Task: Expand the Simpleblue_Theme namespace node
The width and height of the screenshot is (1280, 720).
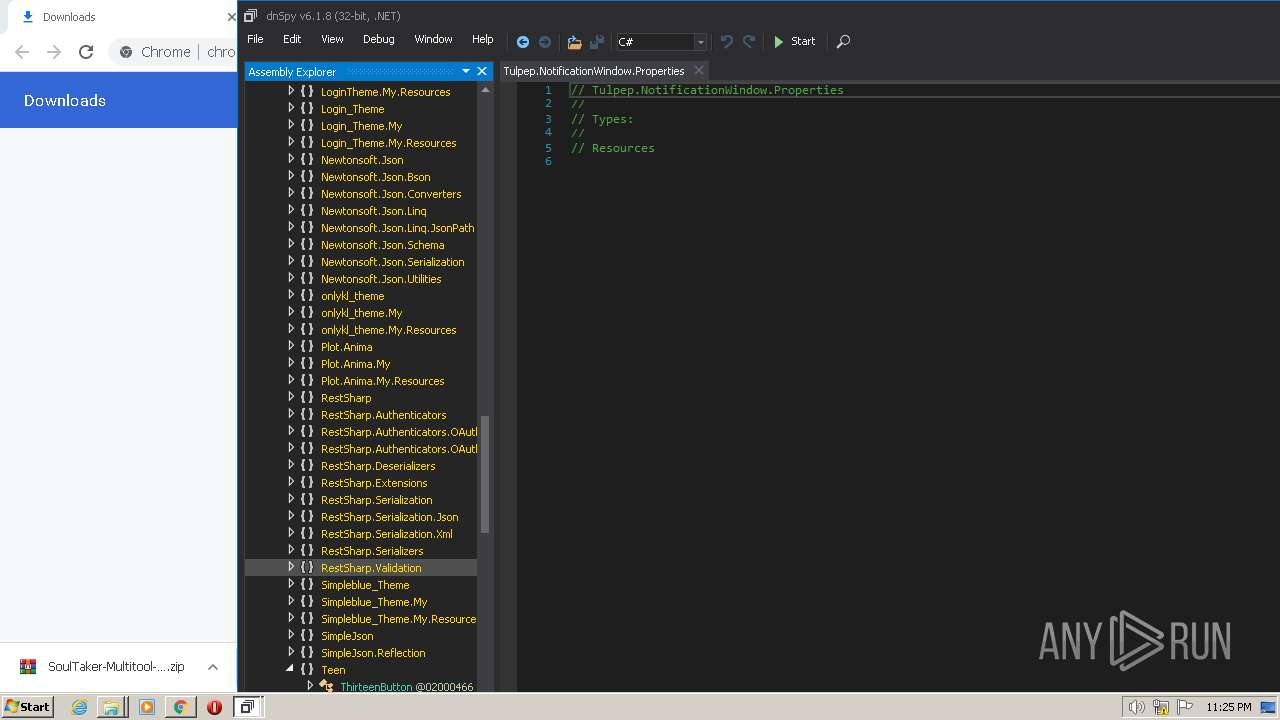Action: 291,585
